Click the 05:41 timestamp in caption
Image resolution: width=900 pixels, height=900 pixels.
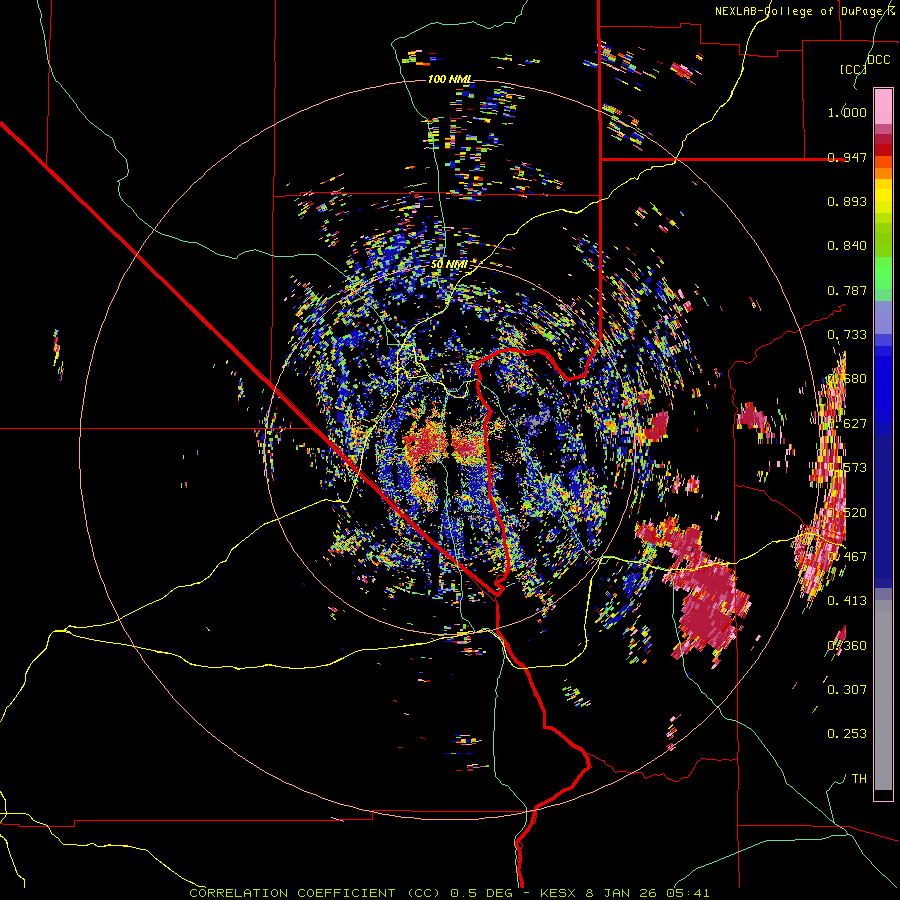pos(688,893)
